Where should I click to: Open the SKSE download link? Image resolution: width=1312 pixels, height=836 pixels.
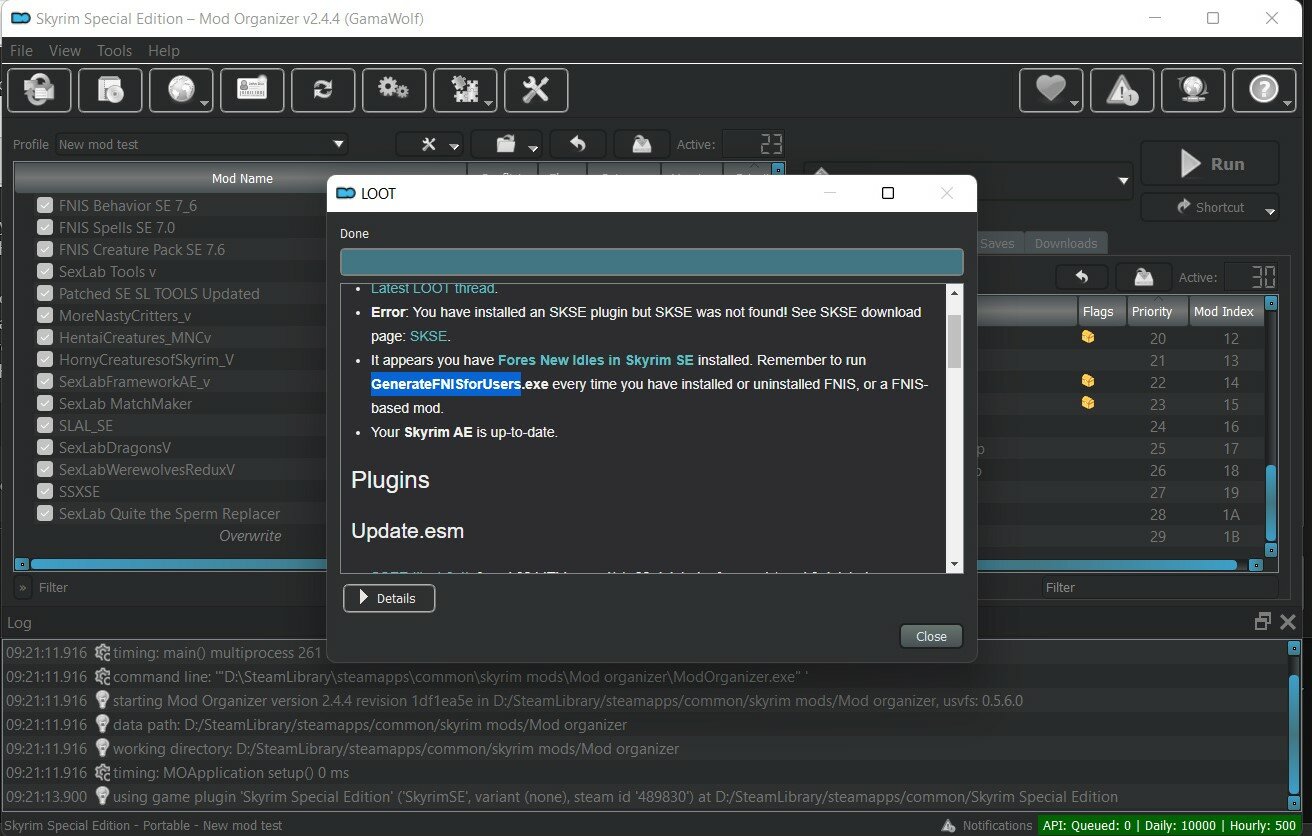pos(429,336)
